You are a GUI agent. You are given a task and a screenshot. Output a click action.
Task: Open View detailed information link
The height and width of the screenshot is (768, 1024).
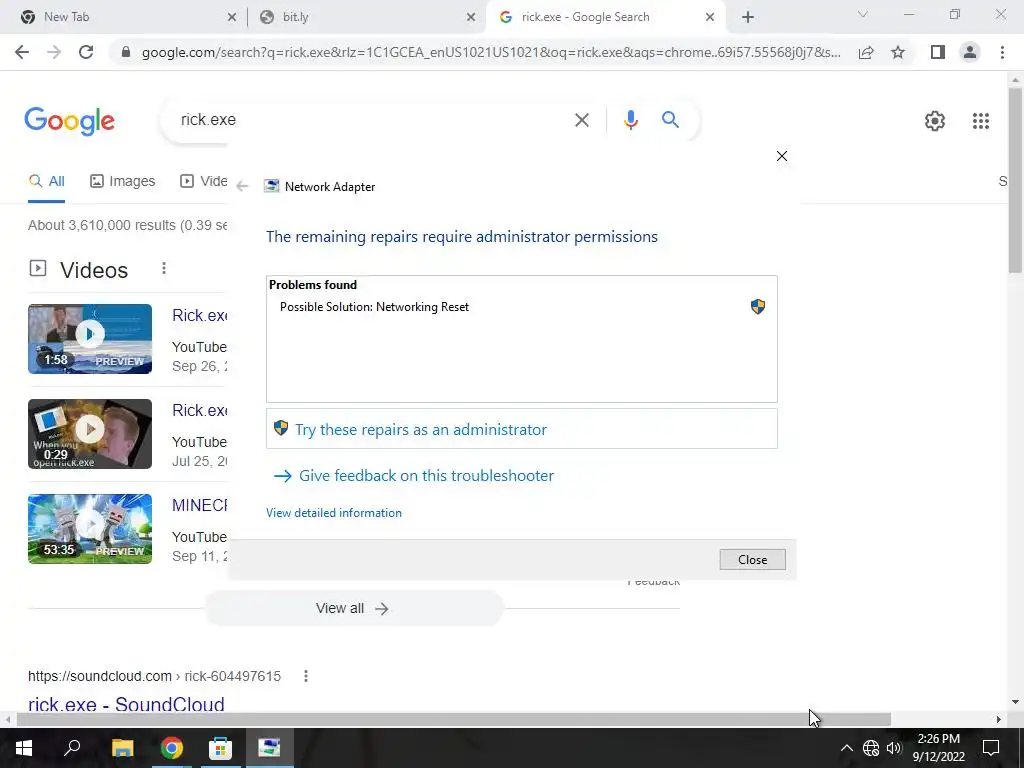pyautogui.click(x=334, y=513)
